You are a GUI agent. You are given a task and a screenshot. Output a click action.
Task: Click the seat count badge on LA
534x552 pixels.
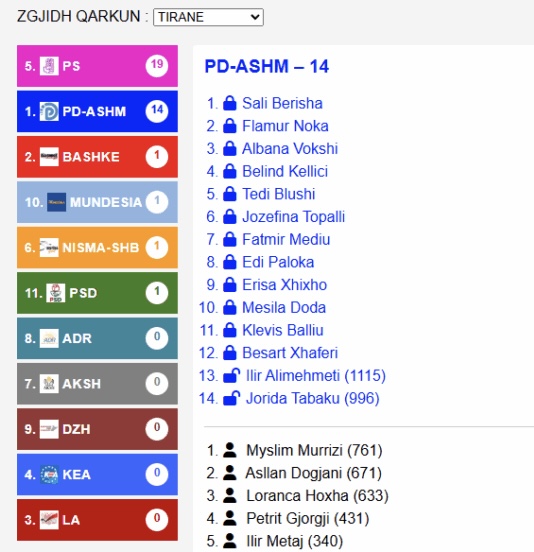tap(157, 519)
